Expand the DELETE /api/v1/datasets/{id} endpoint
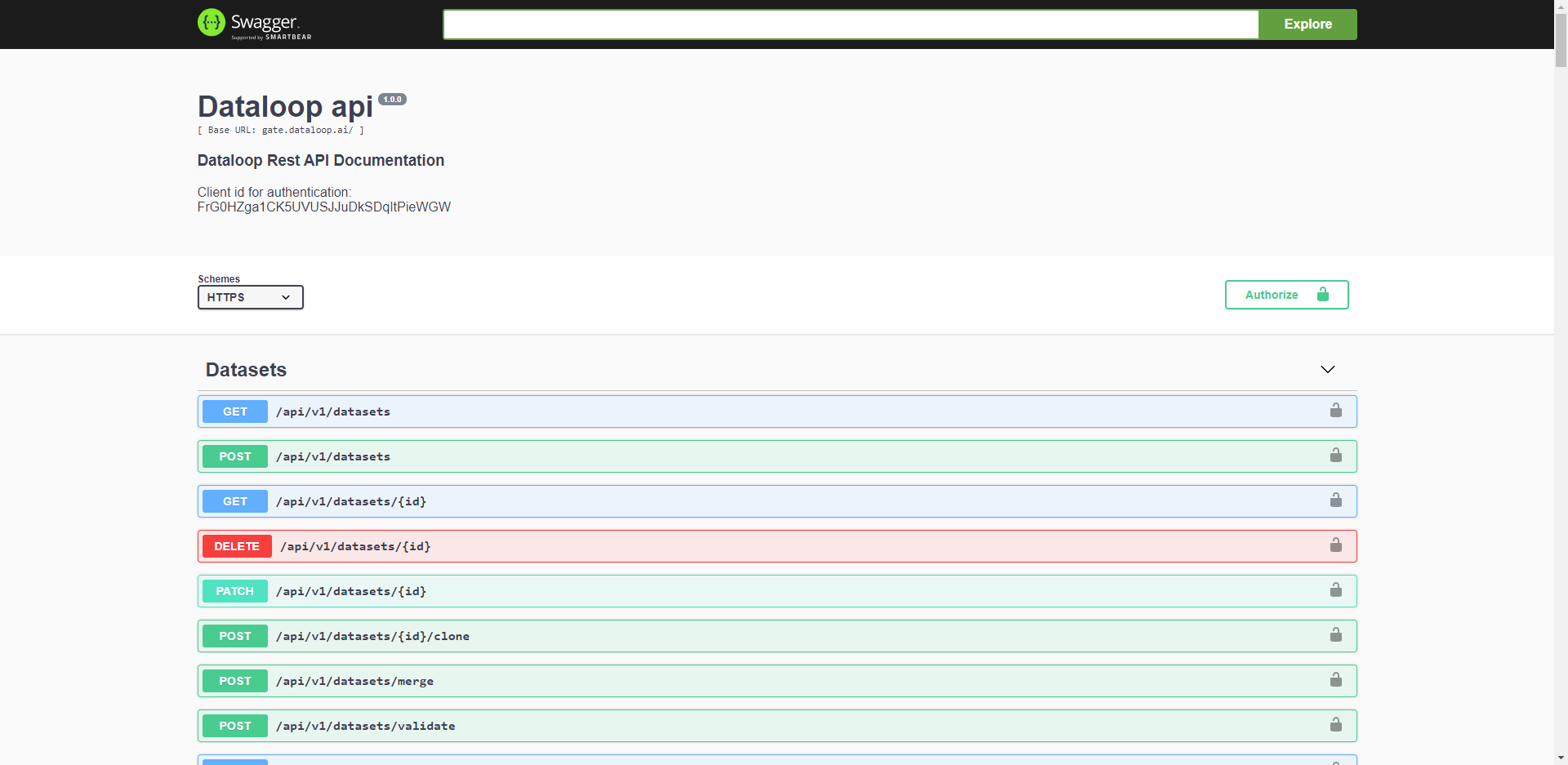1568x765 pixels. point(653,545)
